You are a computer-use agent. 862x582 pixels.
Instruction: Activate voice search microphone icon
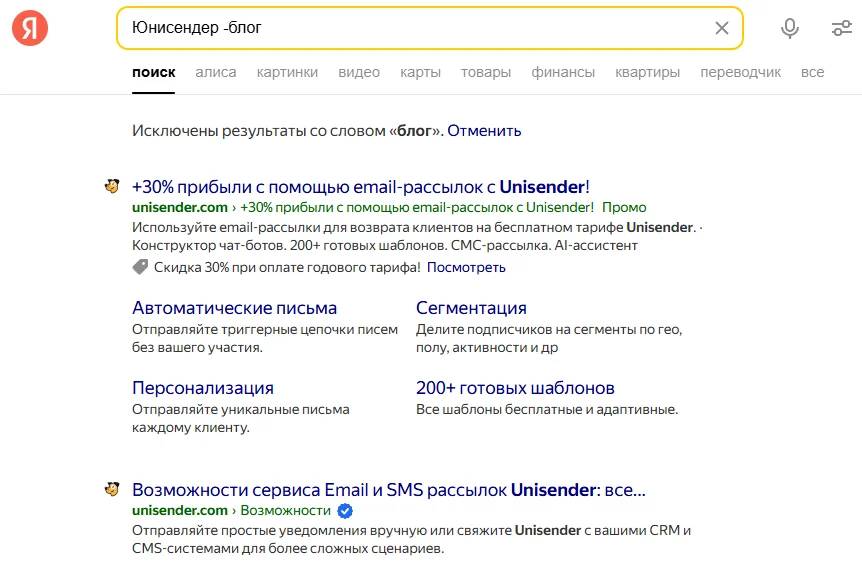point(790,28)
